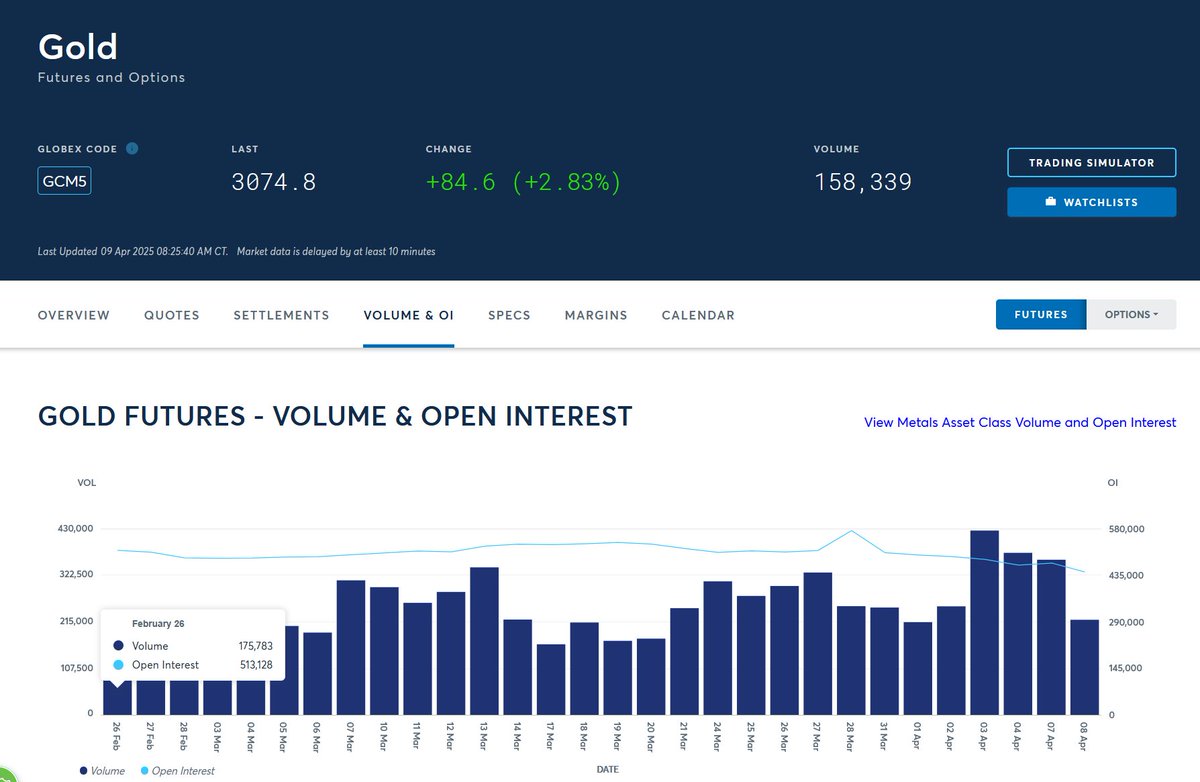The width and height of the screenshot is (1200, 782).
Task: Click the 04 Apr volume bar
Action: tap(1018, 633)
